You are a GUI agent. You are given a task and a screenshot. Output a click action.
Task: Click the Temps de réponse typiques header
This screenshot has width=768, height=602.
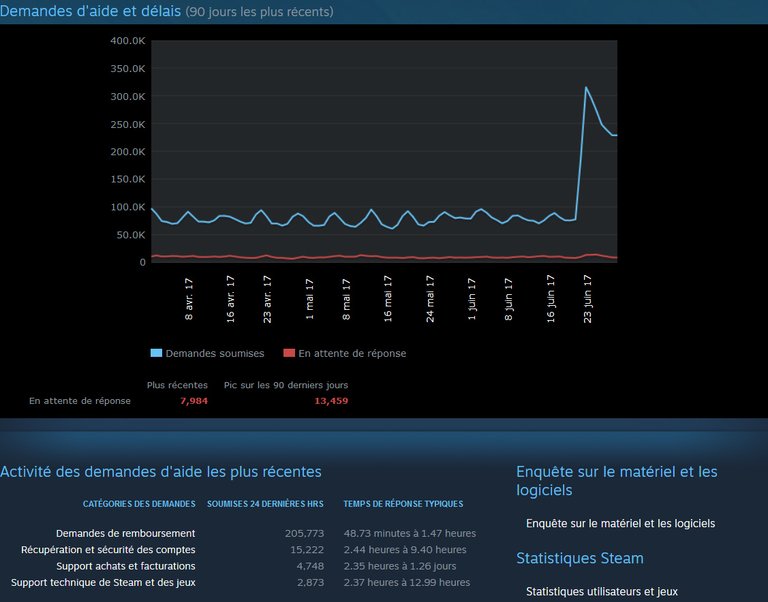(403, 504)
